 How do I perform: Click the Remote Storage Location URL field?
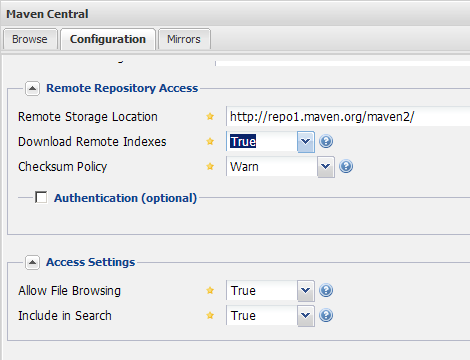tap(348, 116)
